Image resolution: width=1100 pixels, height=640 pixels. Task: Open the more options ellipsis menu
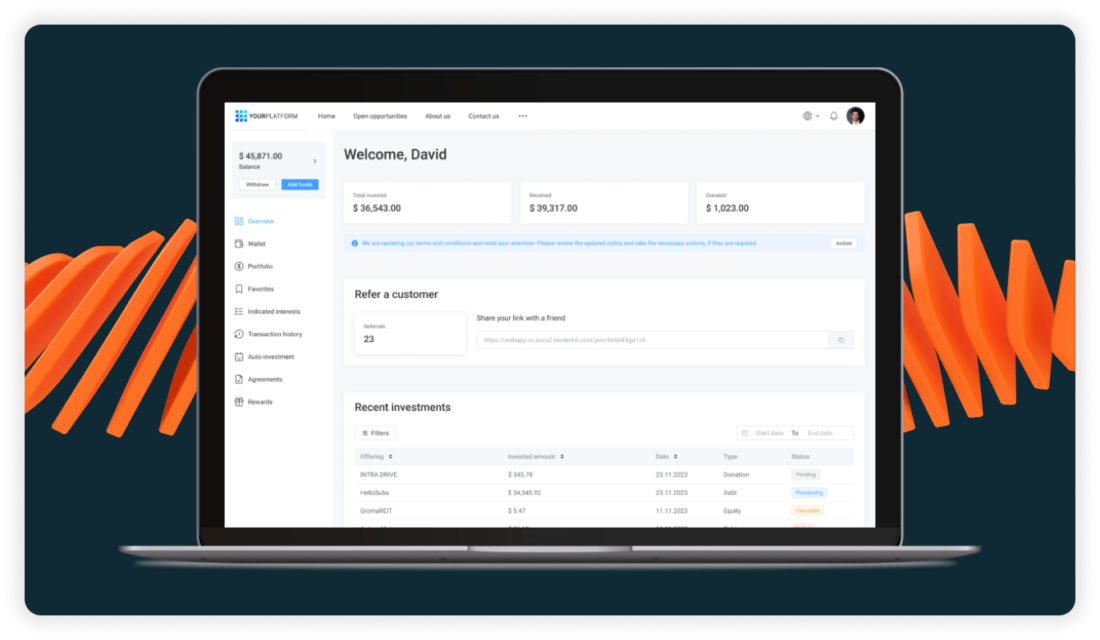click(x=522, y=116)
